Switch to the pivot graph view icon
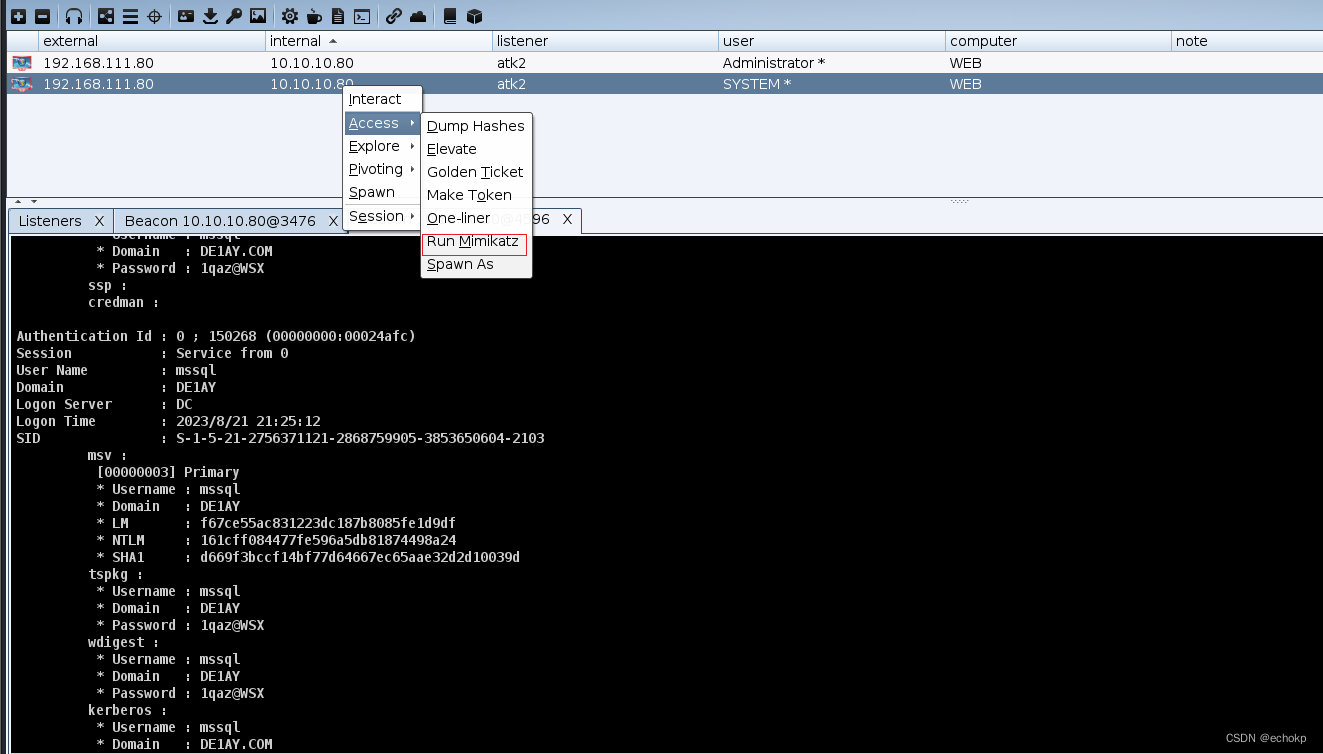Viewport: 1323px width, 754px height. pyautogui.click(x=106, y=16)
